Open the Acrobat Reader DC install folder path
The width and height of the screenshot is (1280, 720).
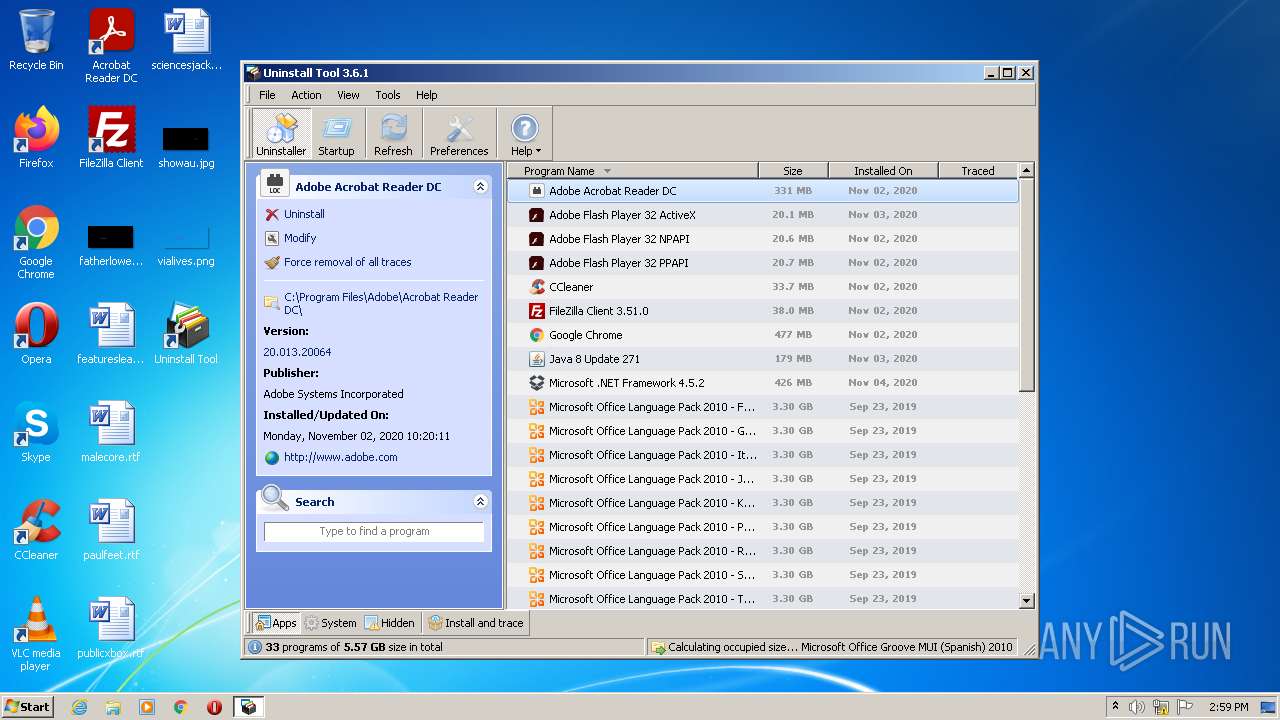381,303
